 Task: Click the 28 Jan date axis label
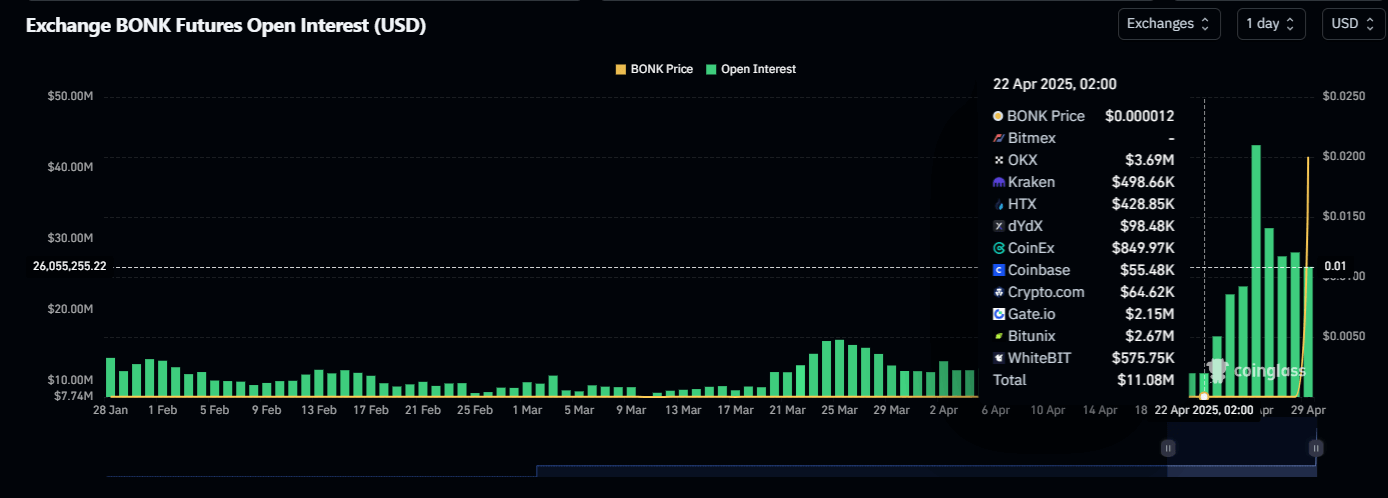click(110, 410)
